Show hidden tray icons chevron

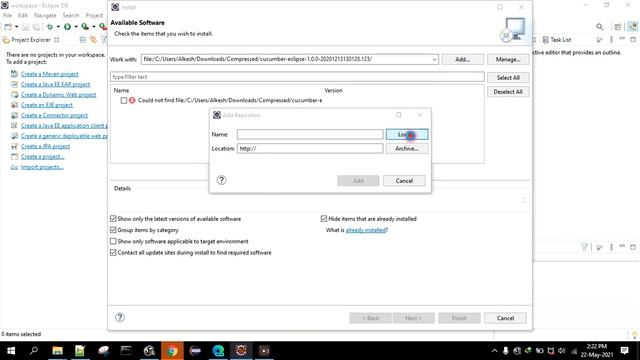(494, 351)
